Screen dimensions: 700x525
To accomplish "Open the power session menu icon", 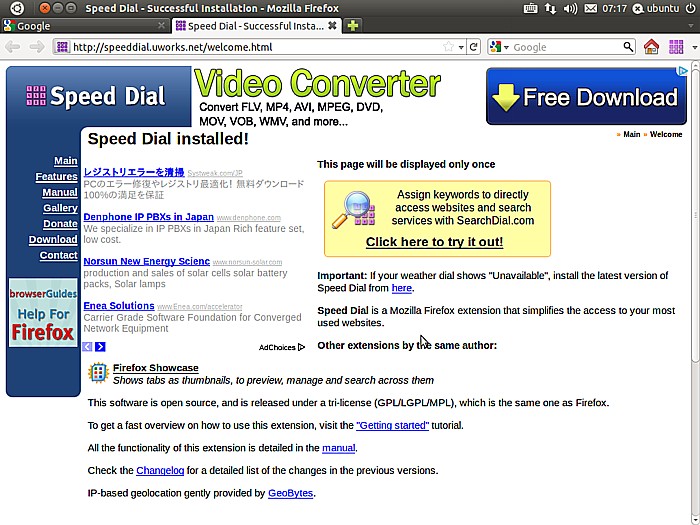I will 690,8.
